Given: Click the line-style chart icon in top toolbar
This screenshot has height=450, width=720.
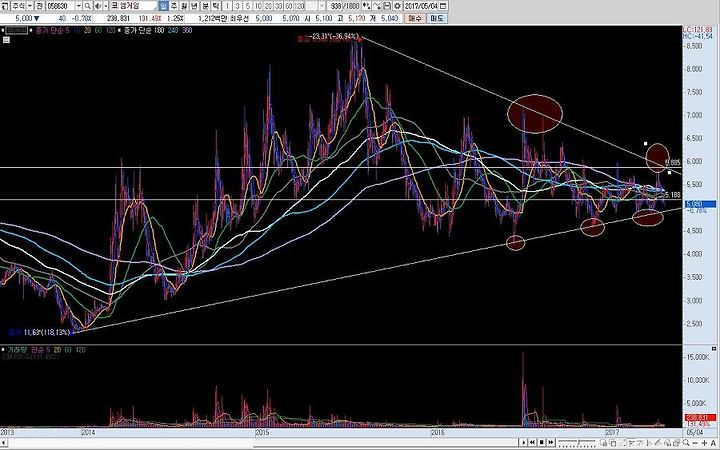Looking at the screenshot, I should (x=377, y=6).
